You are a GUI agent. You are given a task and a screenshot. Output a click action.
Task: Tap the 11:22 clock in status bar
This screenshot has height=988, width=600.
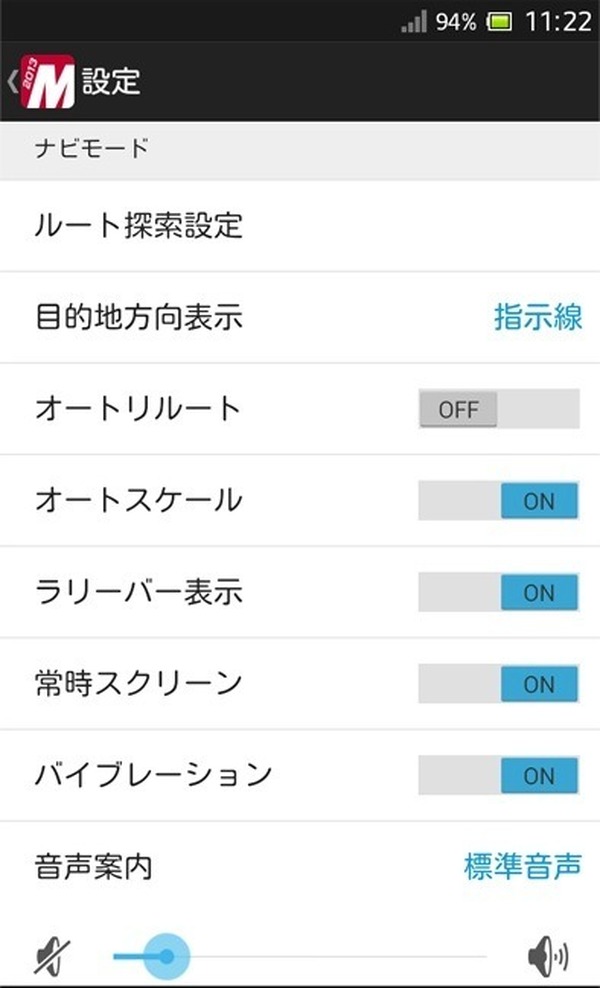click(558, 21)
